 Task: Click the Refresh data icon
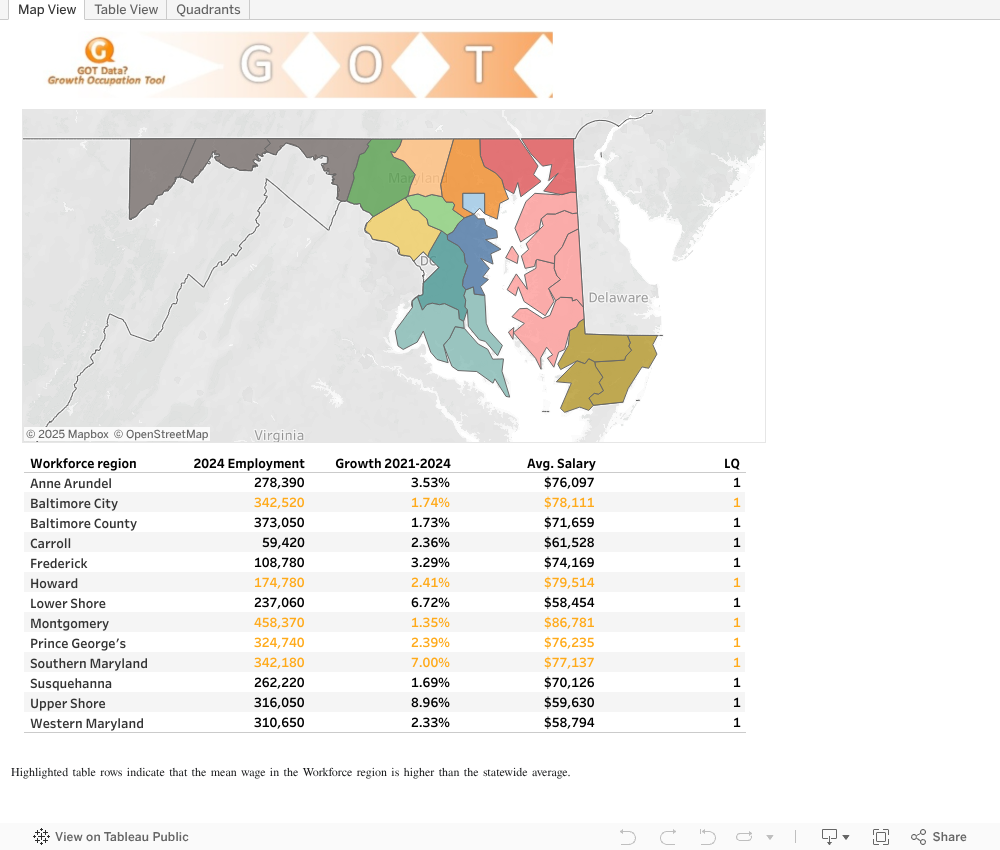pyautogui.click(x=745, y=837)
